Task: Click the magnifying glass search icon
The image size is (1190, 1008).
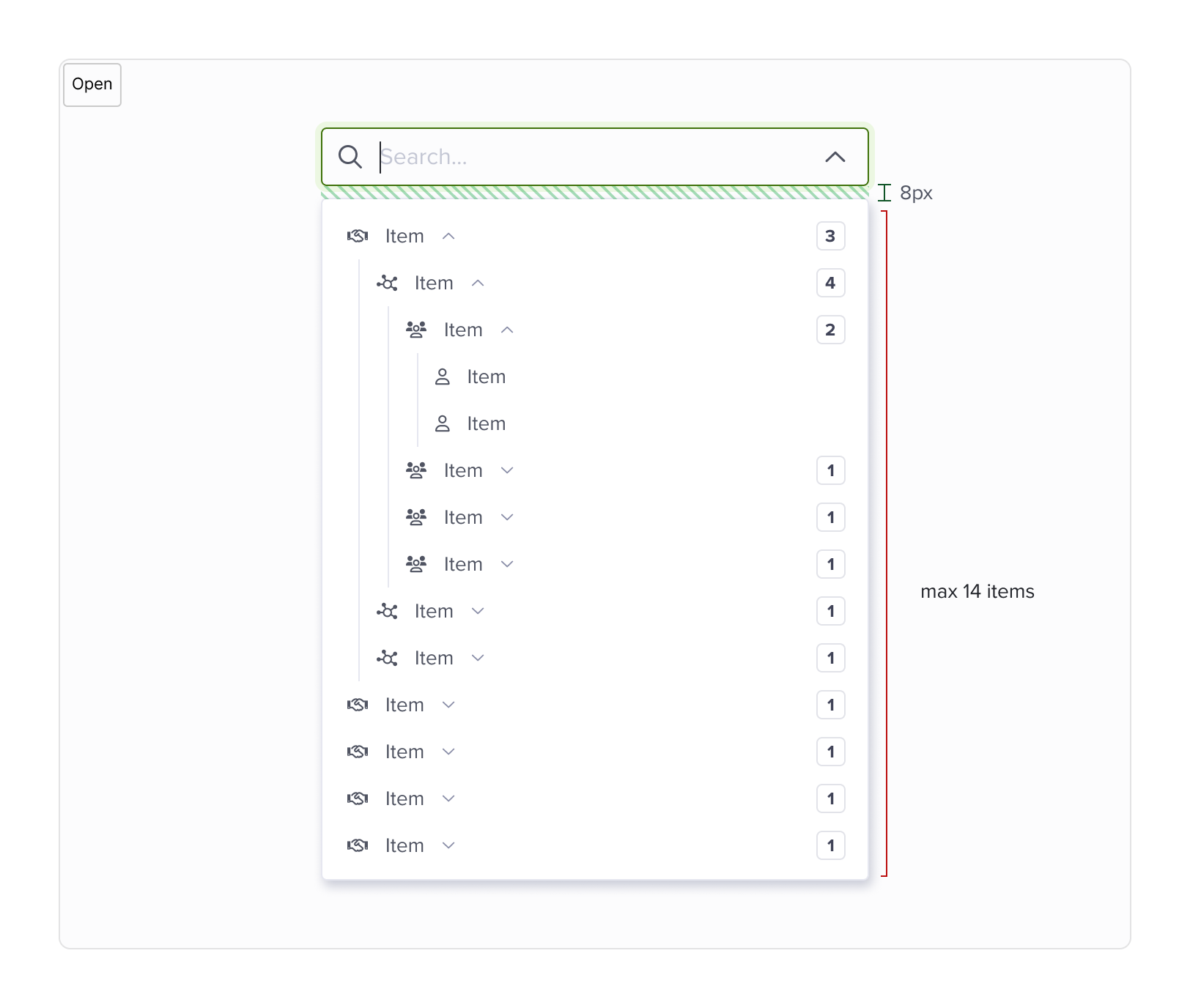Action: (x=350, y=157)
